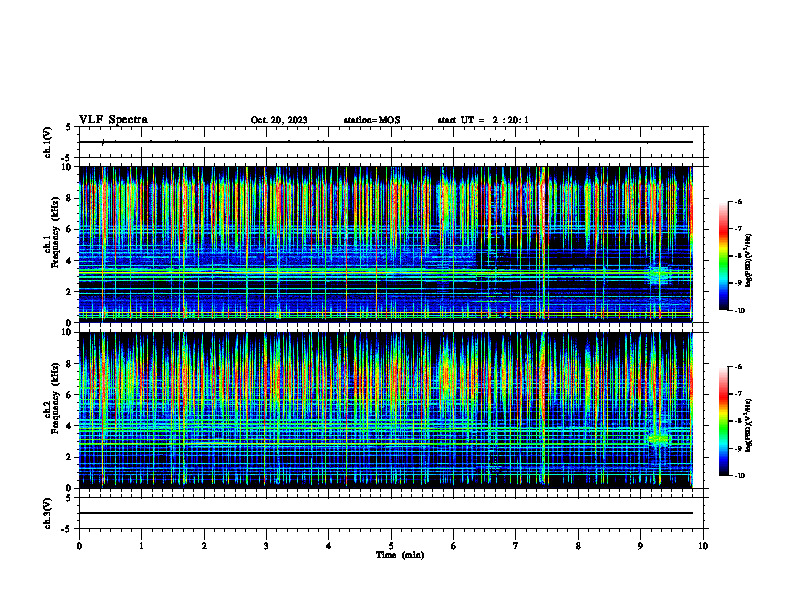Click the ch.3 flat waveform trace
Screen dimensions: 792x612
(x=386, y=513)
